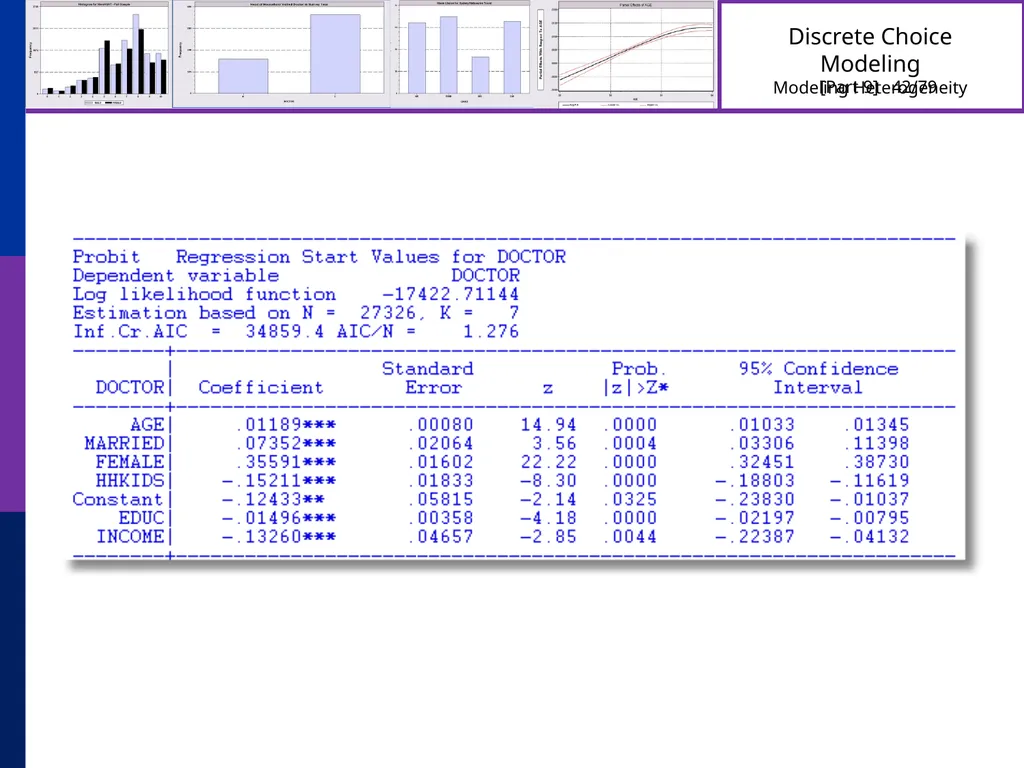Click AGE upper confidence bound .01345

click(876, 424)
